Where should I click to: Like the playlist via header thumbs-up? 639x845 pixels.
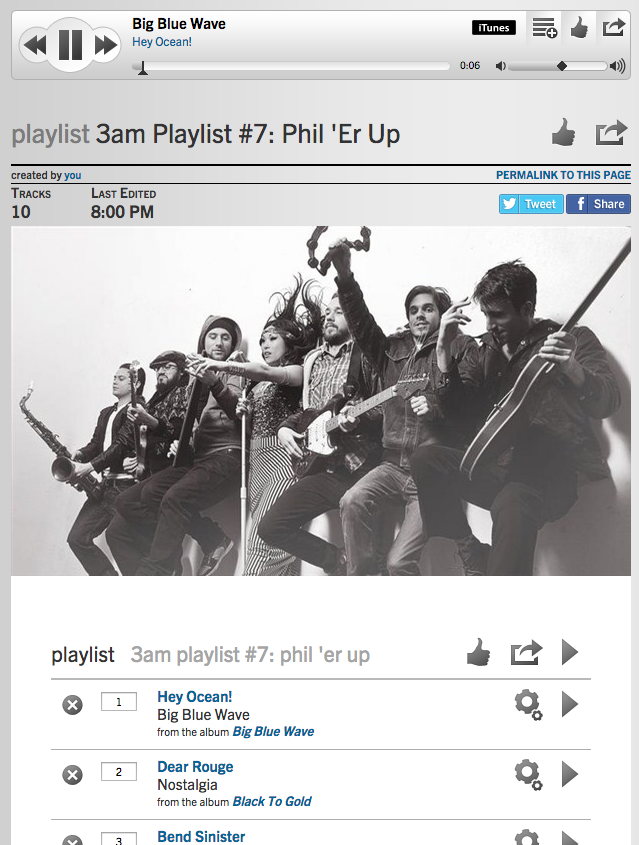pyautogui.click(x=564, y=133)
